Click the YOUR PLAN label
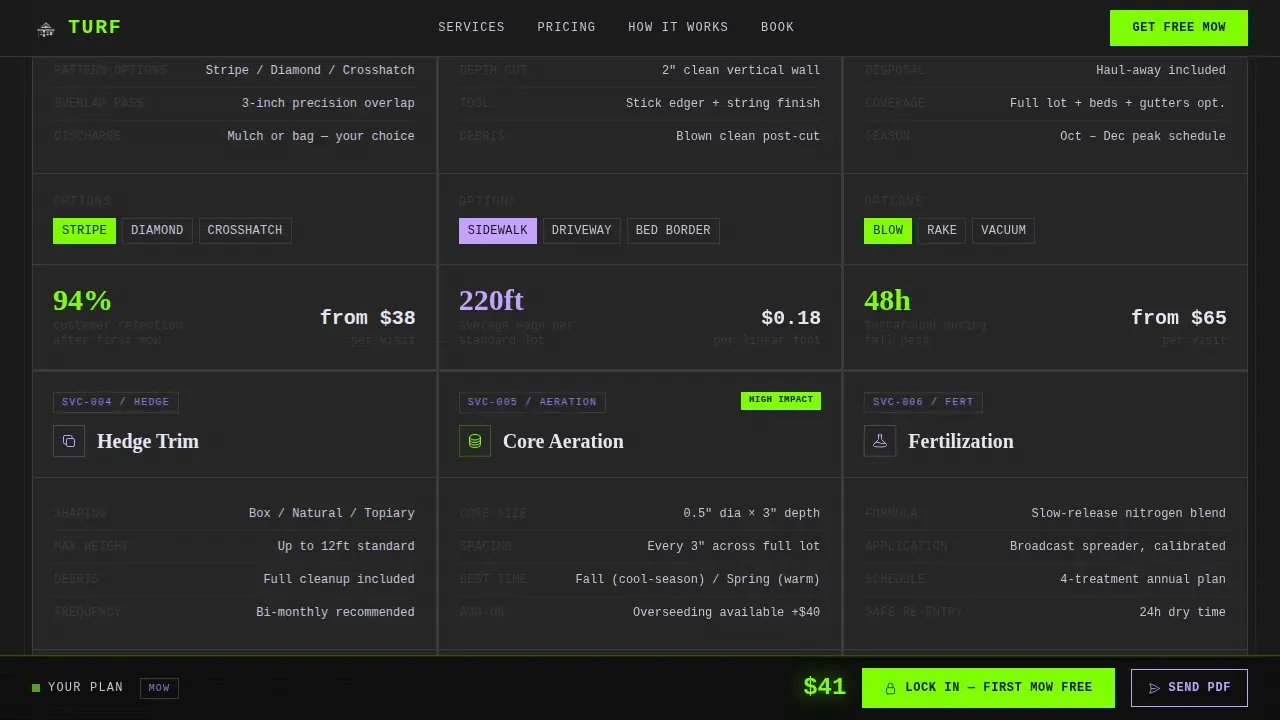This screenshot has height=720, width=1280. pos(85,688)
